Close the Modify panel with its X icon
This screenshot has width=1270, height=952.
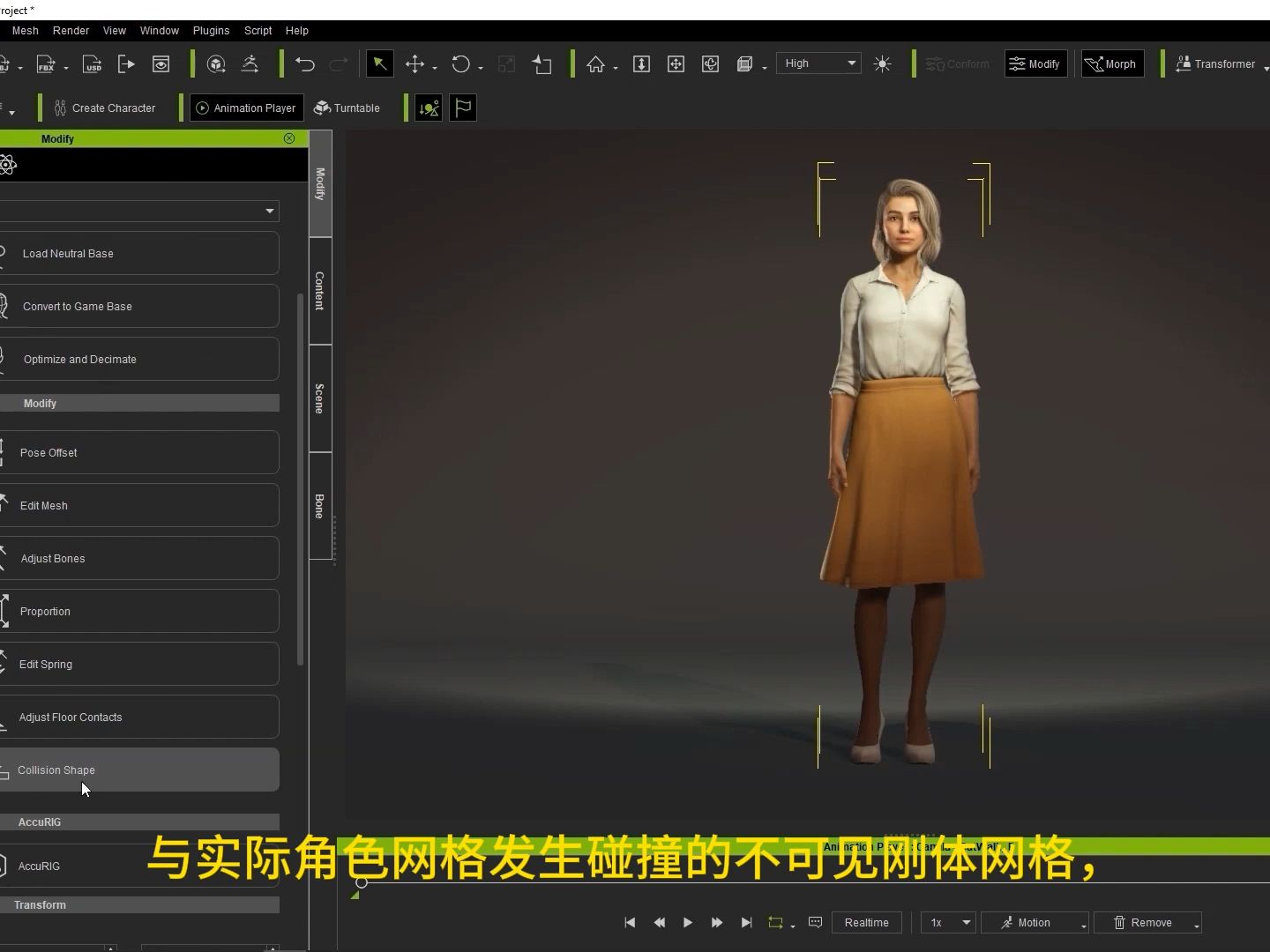tap(289, 138)
